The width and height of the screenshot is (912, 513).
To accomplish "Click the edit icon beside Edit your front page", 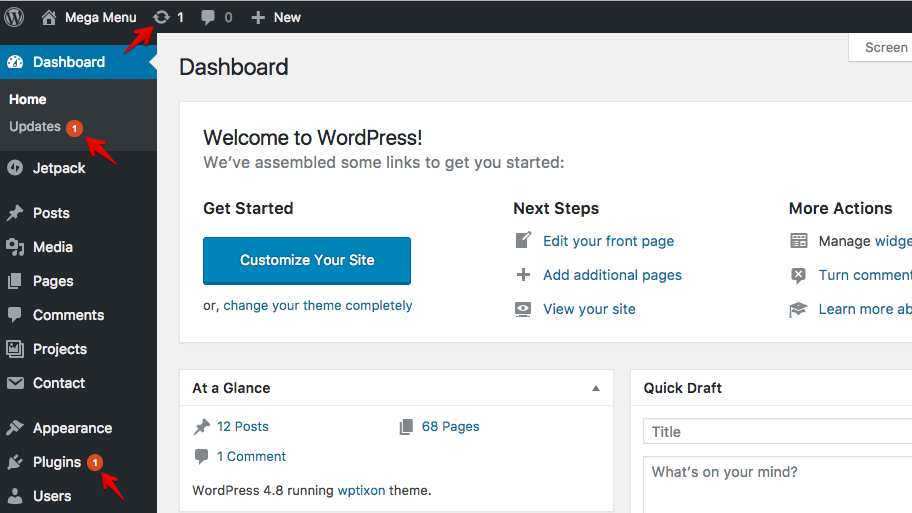I will point(523,240).
